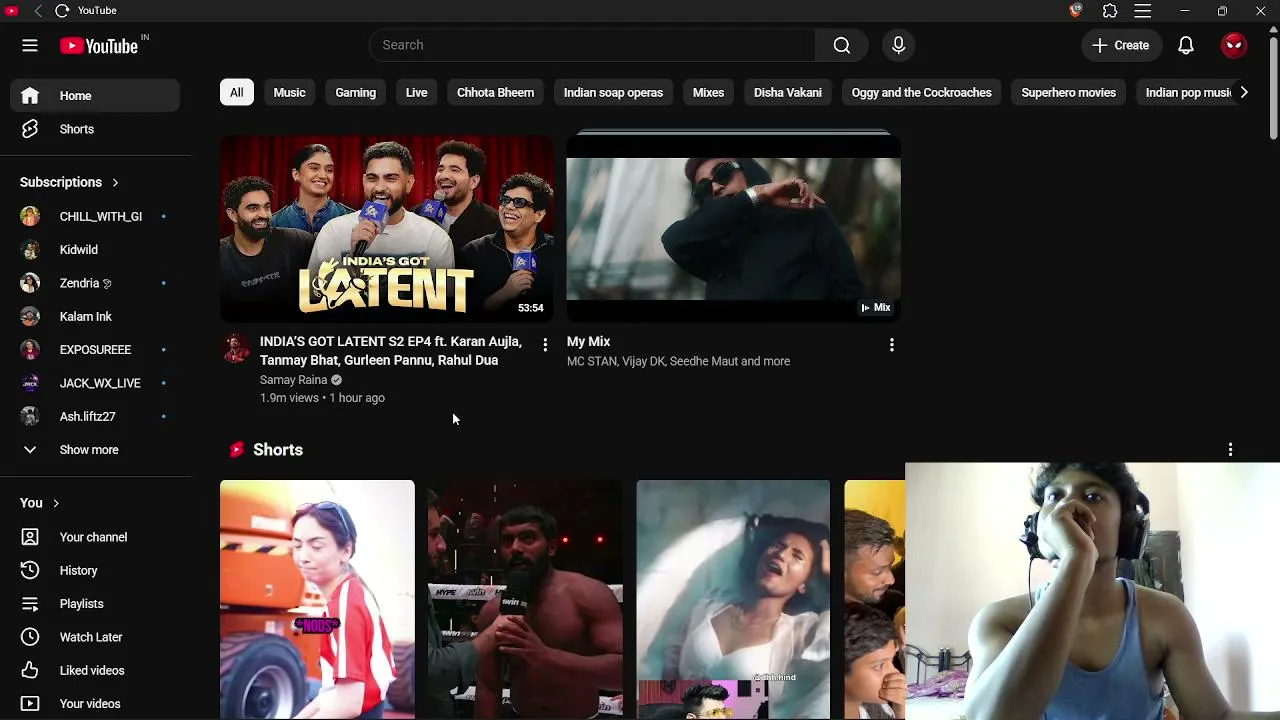Viewport: 1280px width, 720px height.
Task: Open JACK_WX_LIVE channel avatar
Action: pos(30,383)
